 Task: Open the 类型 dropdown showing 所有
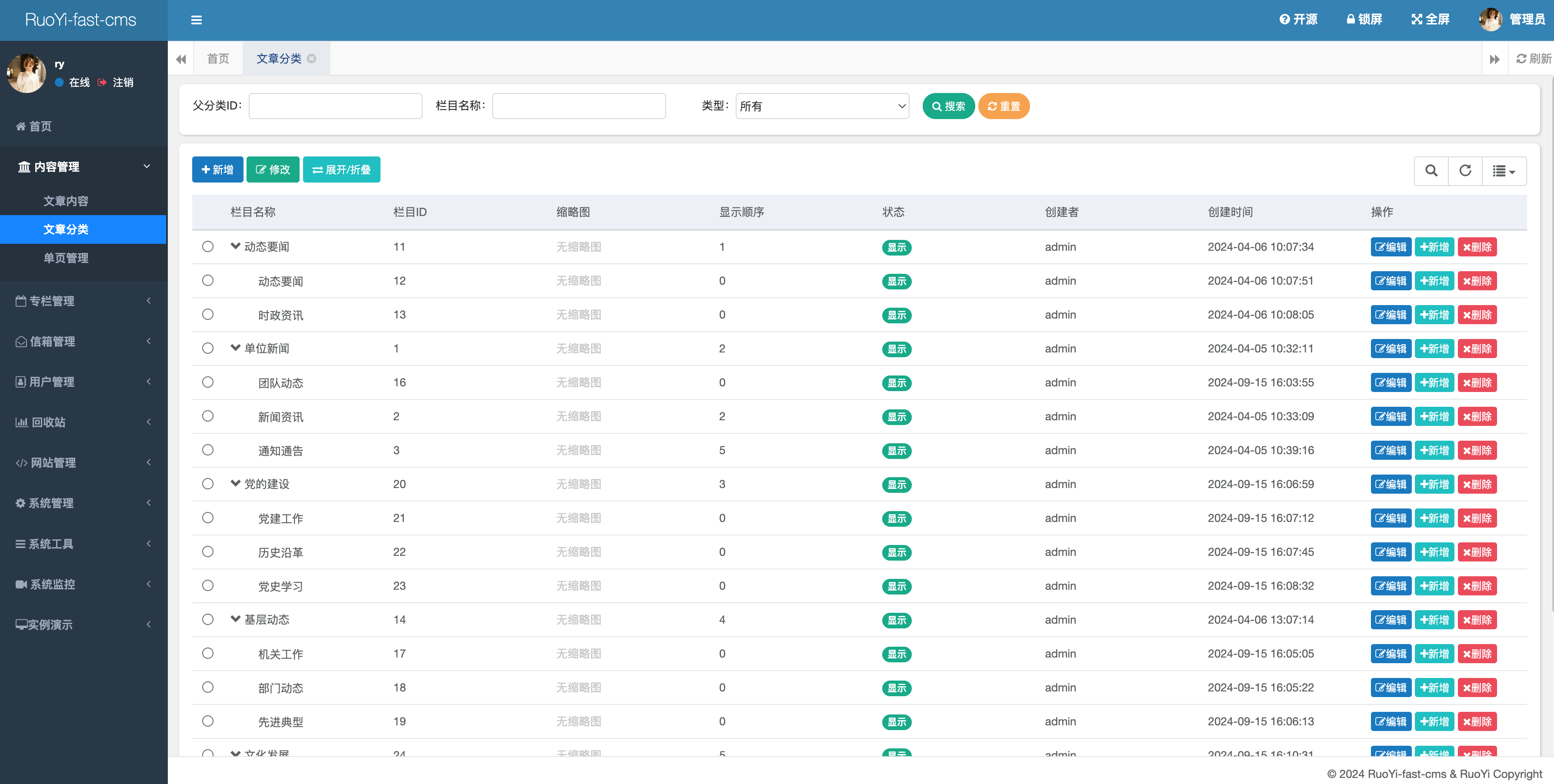coord(822,106)
